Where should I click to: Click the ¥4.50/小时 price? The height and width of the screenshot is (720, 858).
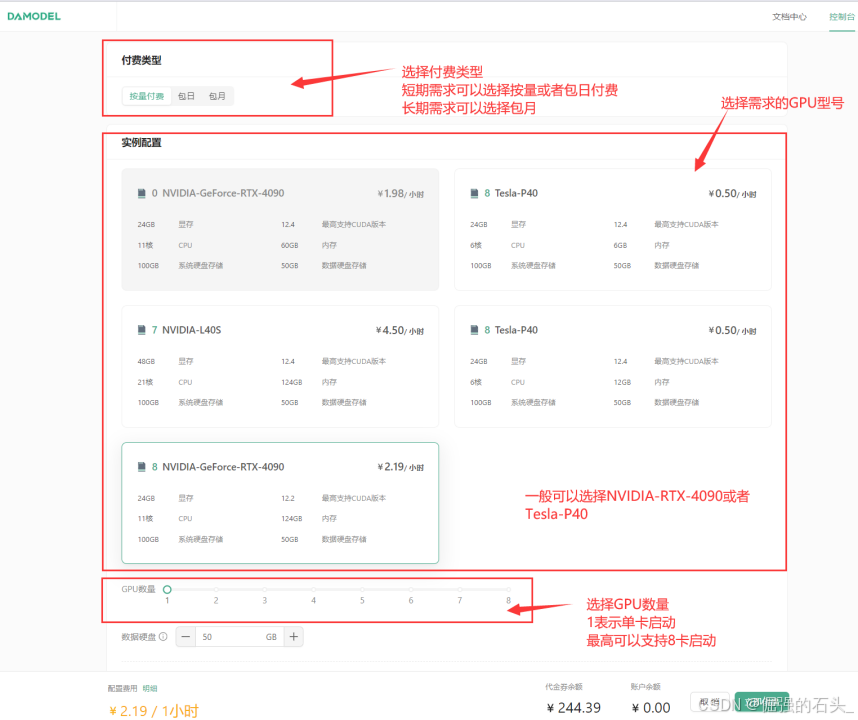click(x=399, y=330)
